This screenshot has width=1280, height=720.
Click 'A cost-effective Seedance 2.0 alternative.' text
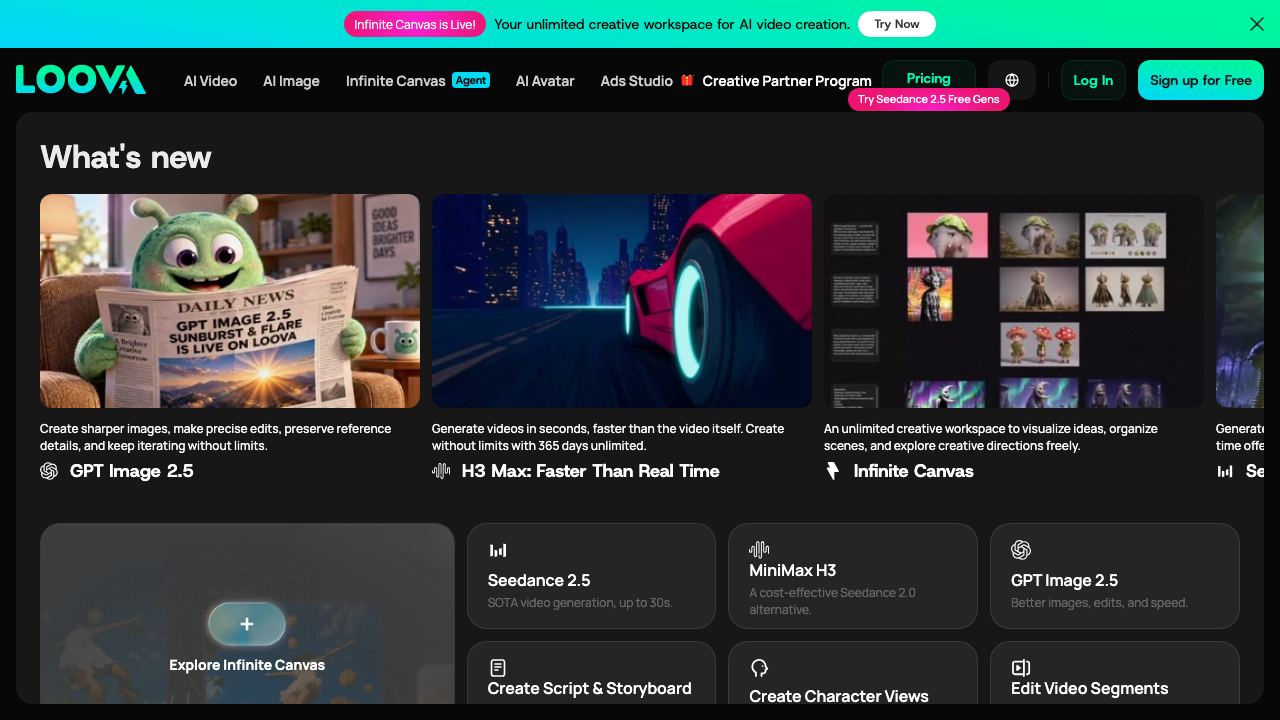(x=833, y=601)
